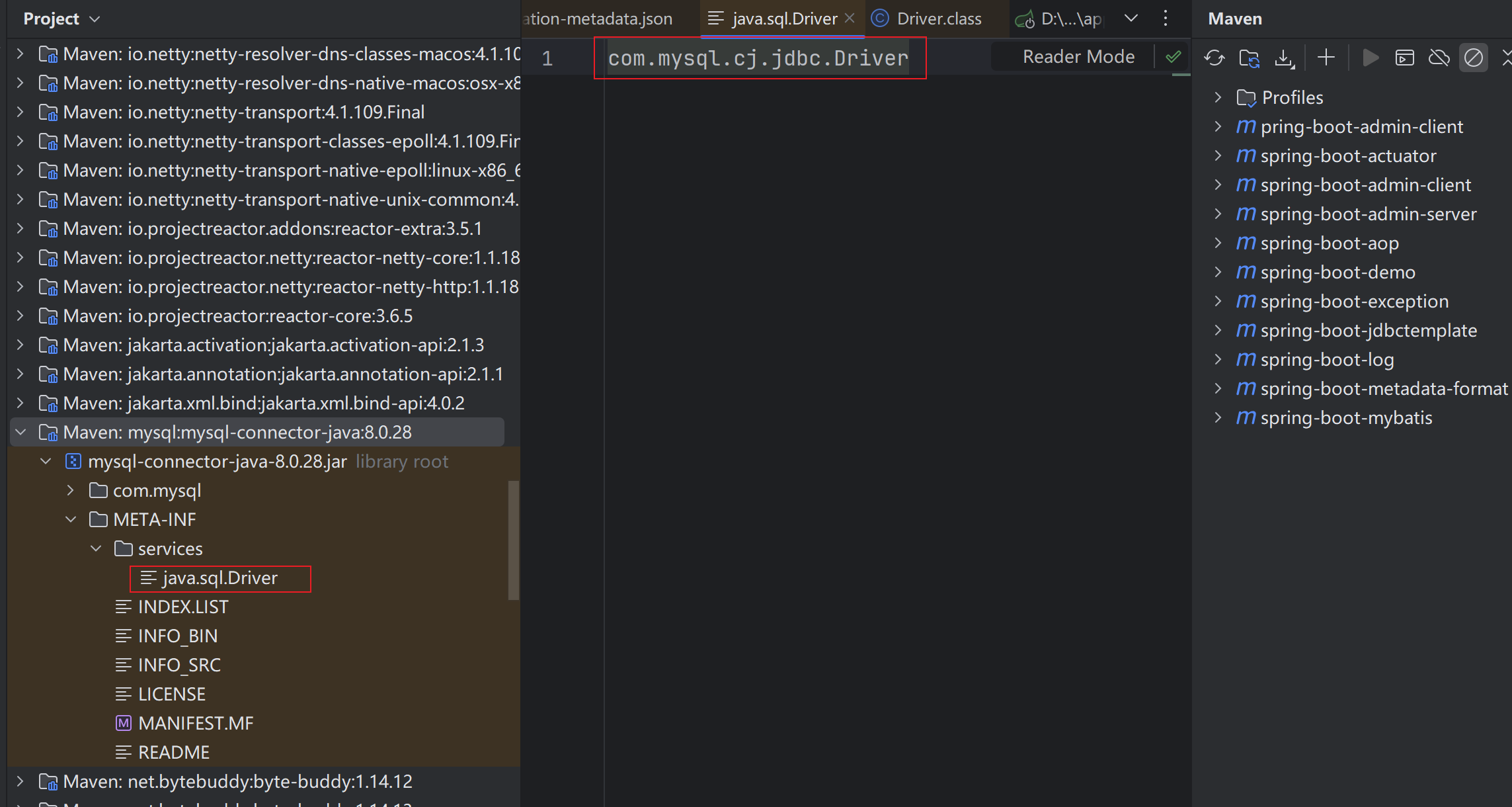Select pring-boot-admin-client Maven module icon
Image resolution: width=1512 pixels, height=807 pixels.
point(1246,127)
